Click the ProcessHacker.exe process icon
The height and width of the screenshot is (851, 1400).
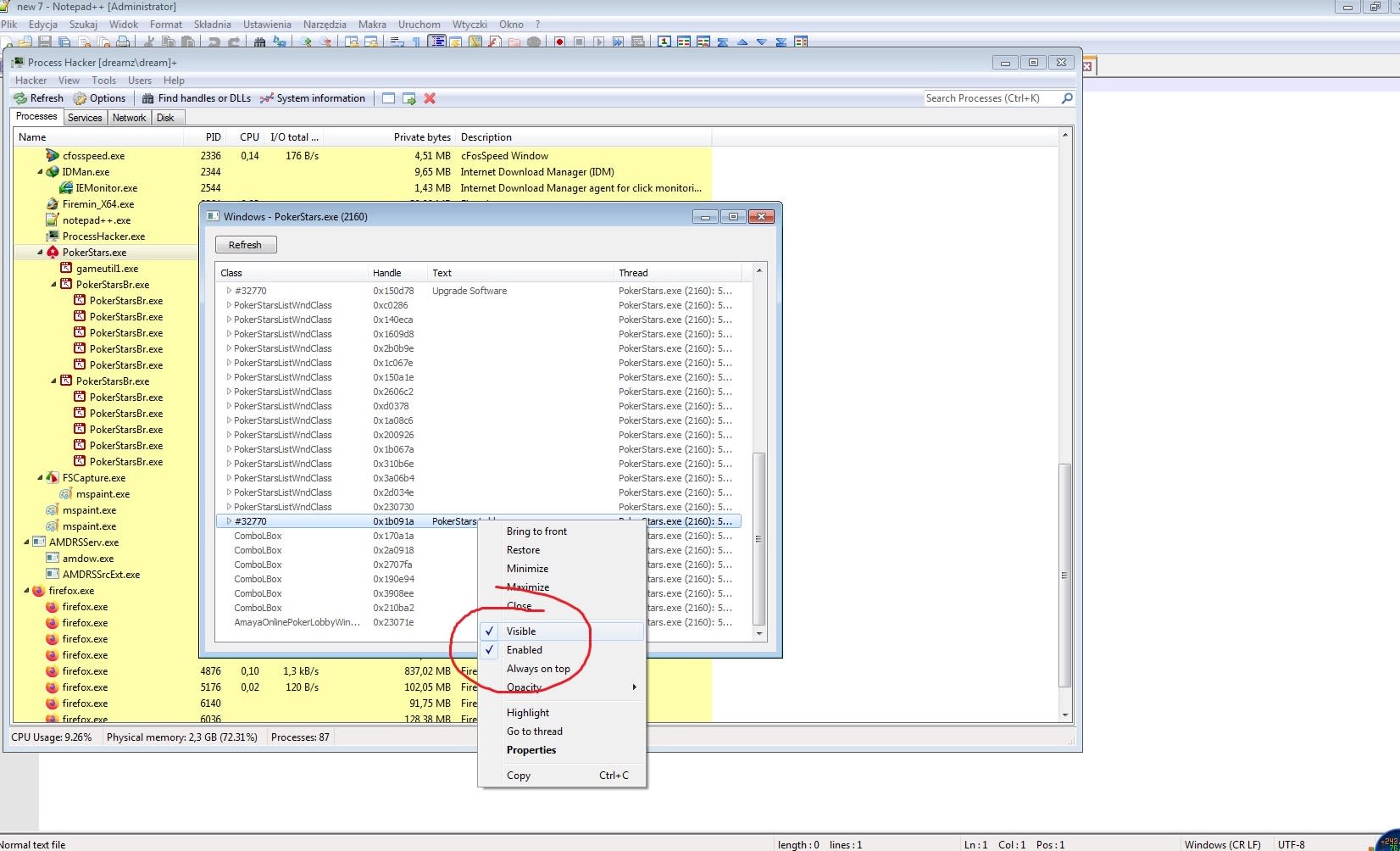pyautogui.click(x=53, y=236)
